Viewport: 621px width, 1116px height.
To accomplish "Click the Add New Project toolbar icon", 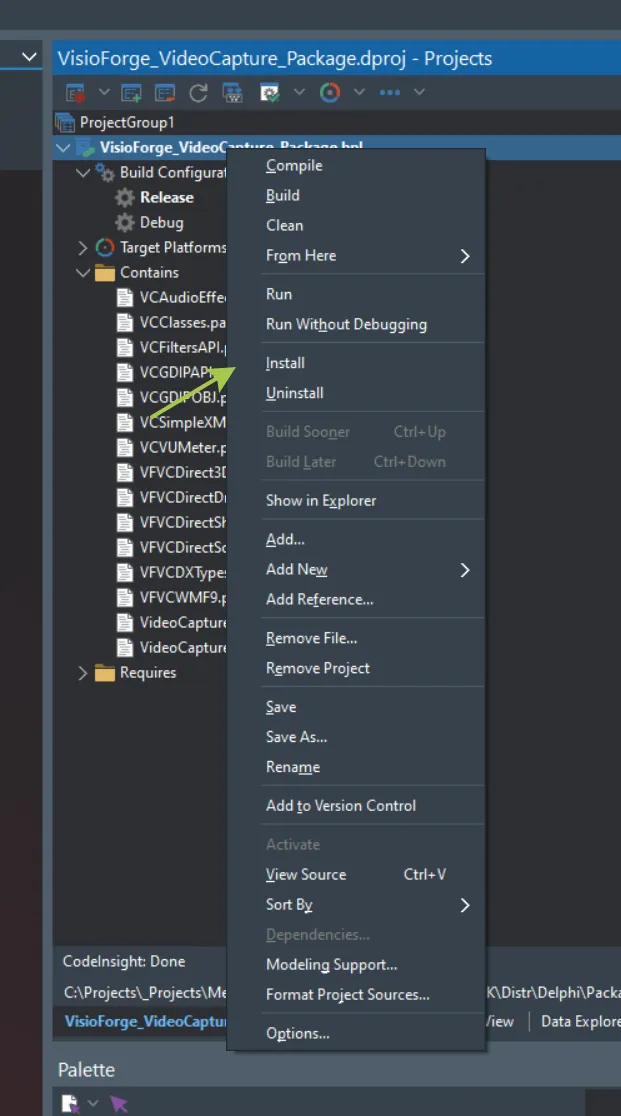I will click(131, 93).
